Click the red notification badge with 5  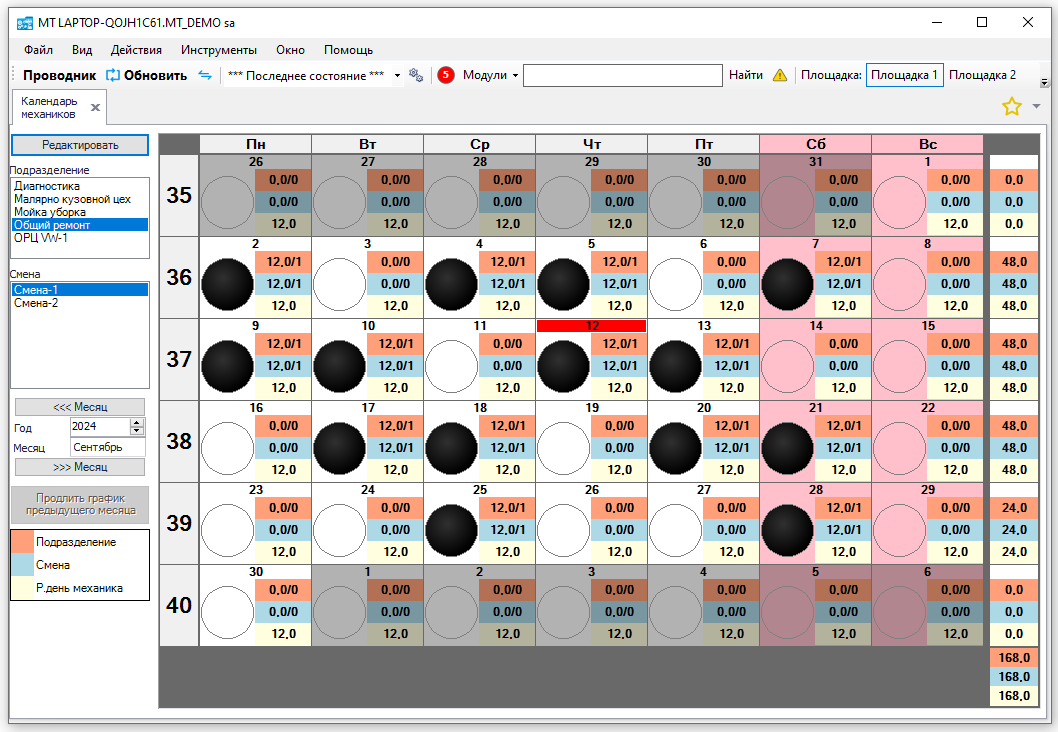[x=446, y=75]
